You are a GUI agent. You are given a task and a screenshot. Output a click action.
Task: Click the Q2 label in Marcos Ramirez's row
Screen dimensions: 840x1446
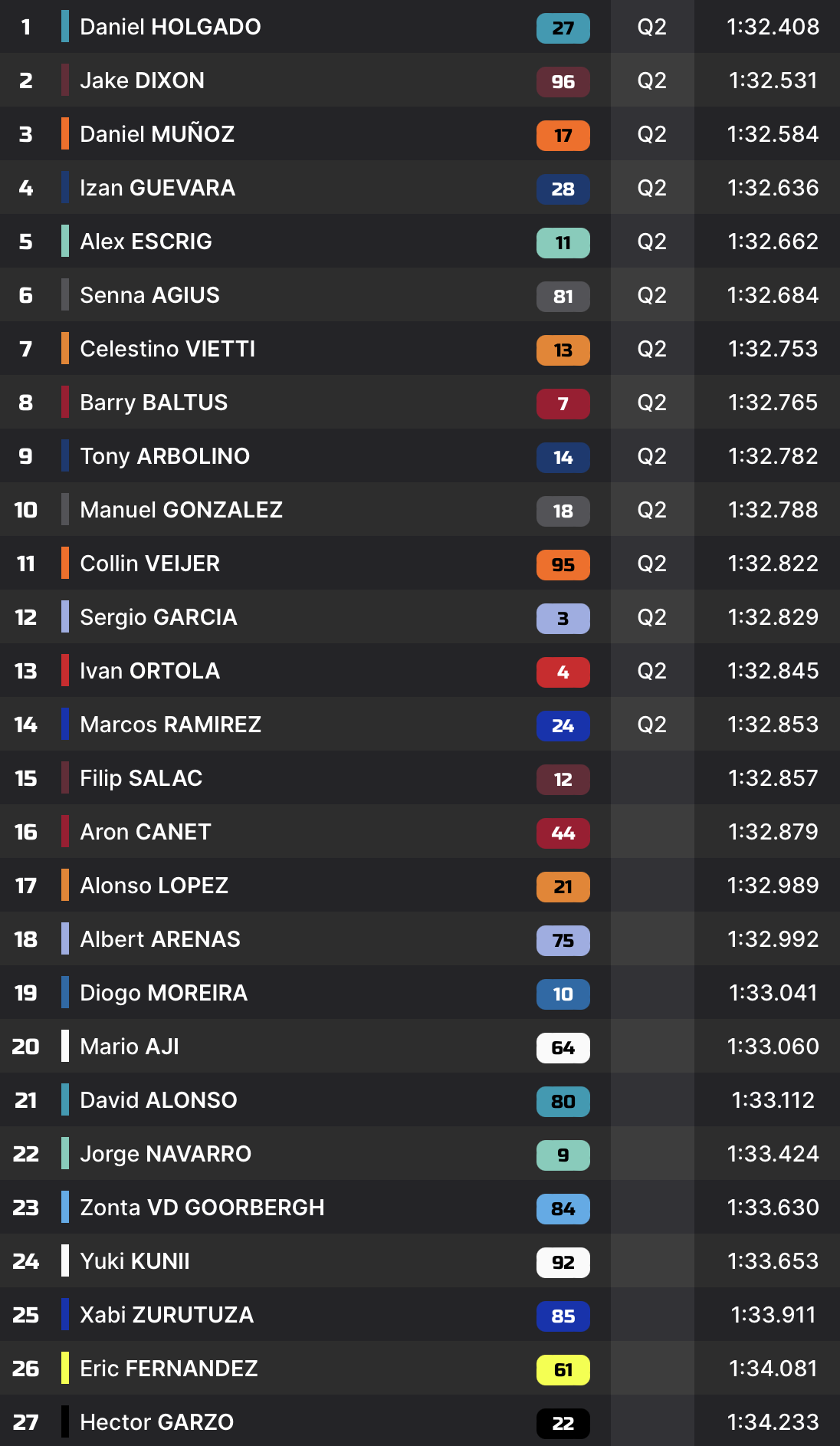coord(651,725)
